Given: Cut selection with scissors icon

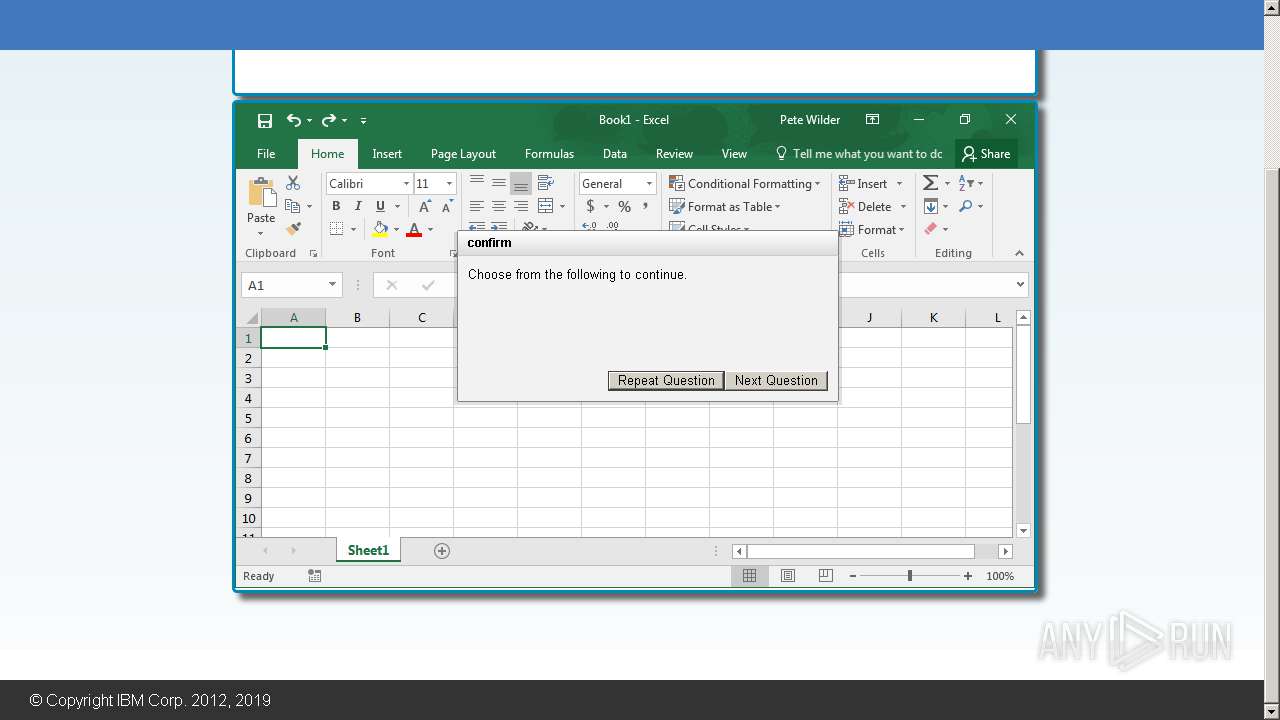Looking at the screenshot, I should 293,183.
